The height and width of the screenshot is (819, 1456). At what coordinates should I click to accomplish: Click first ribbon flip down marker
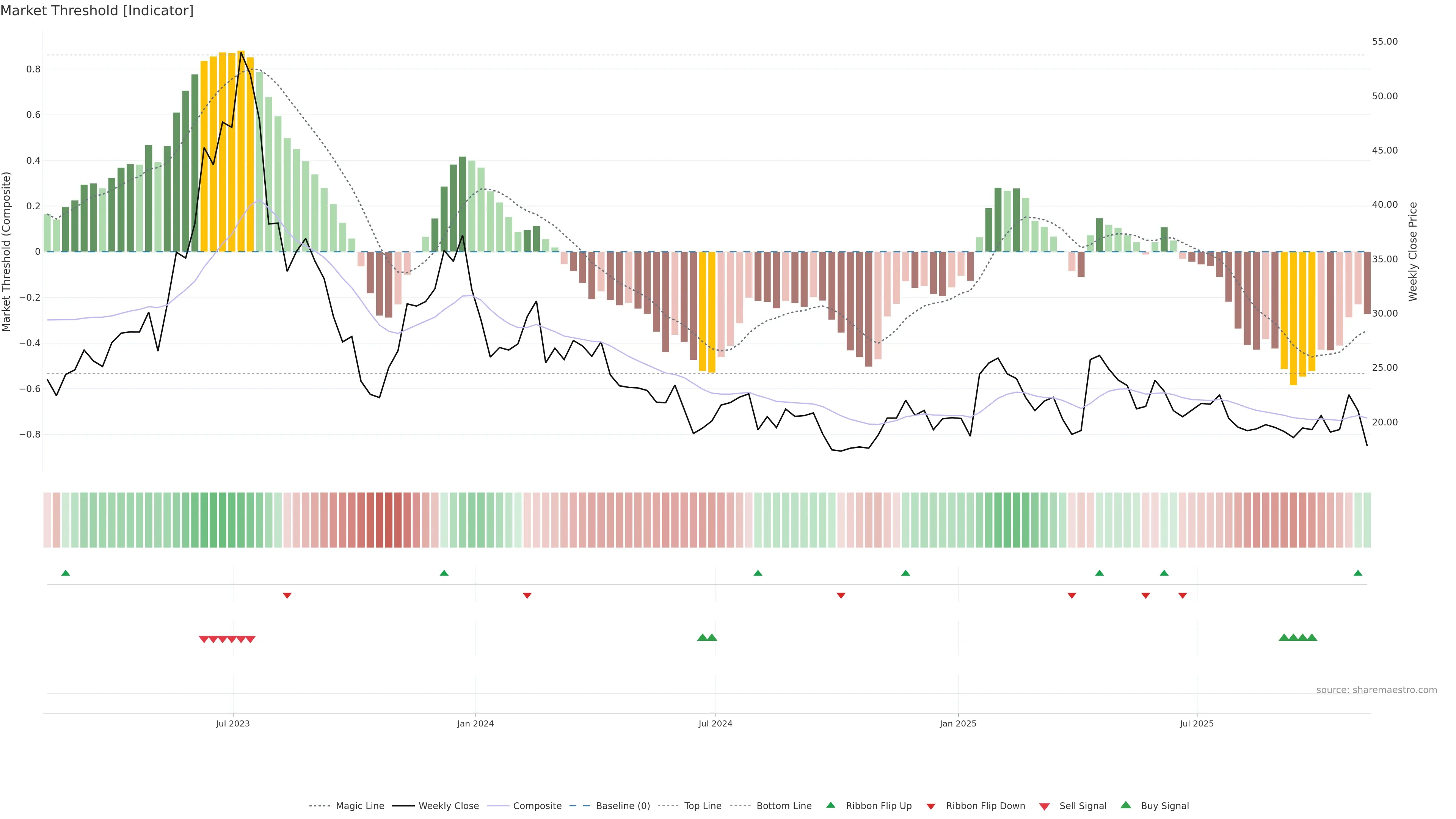point(287,595)
